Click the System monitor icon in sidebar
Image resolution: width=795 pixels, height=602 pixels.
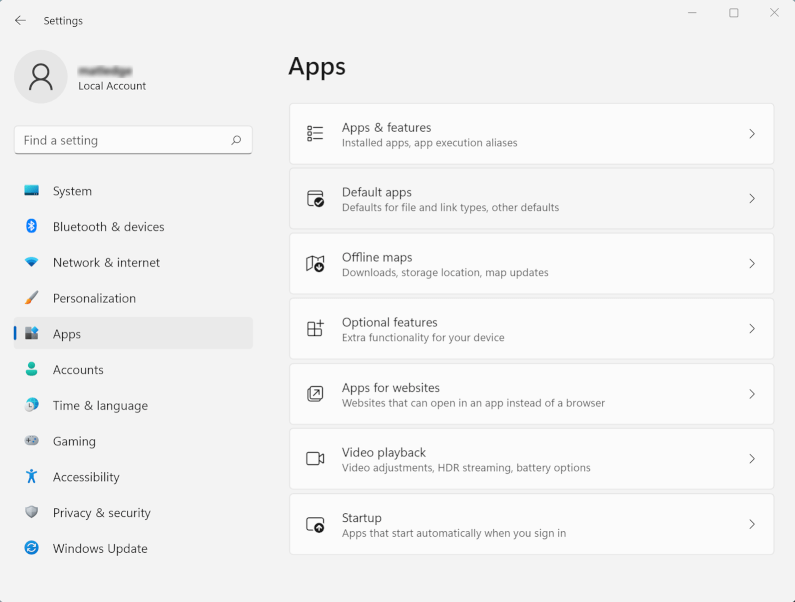[x=31, y=191]
